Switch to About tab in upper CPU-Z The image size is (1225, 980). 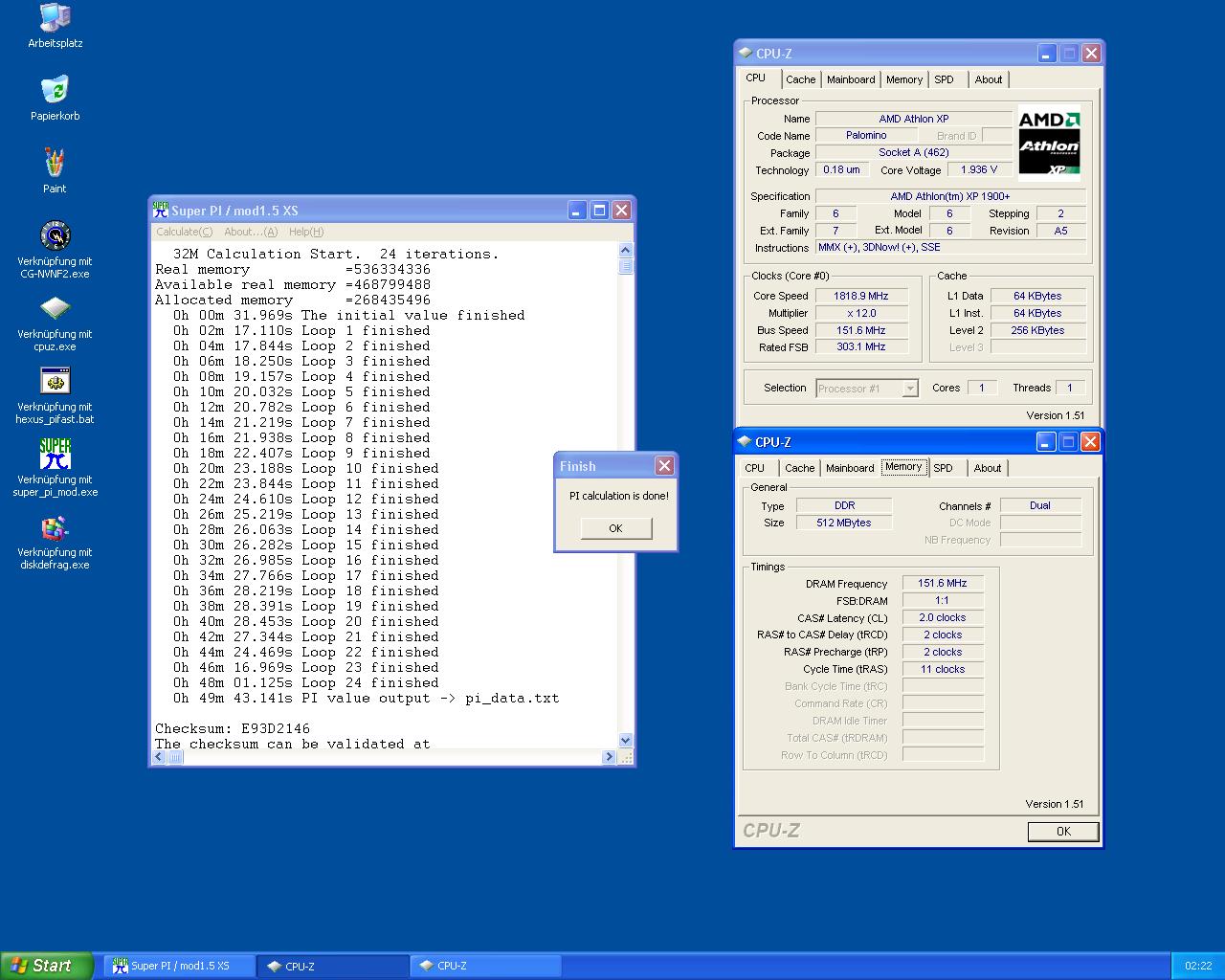coord(989,79)
